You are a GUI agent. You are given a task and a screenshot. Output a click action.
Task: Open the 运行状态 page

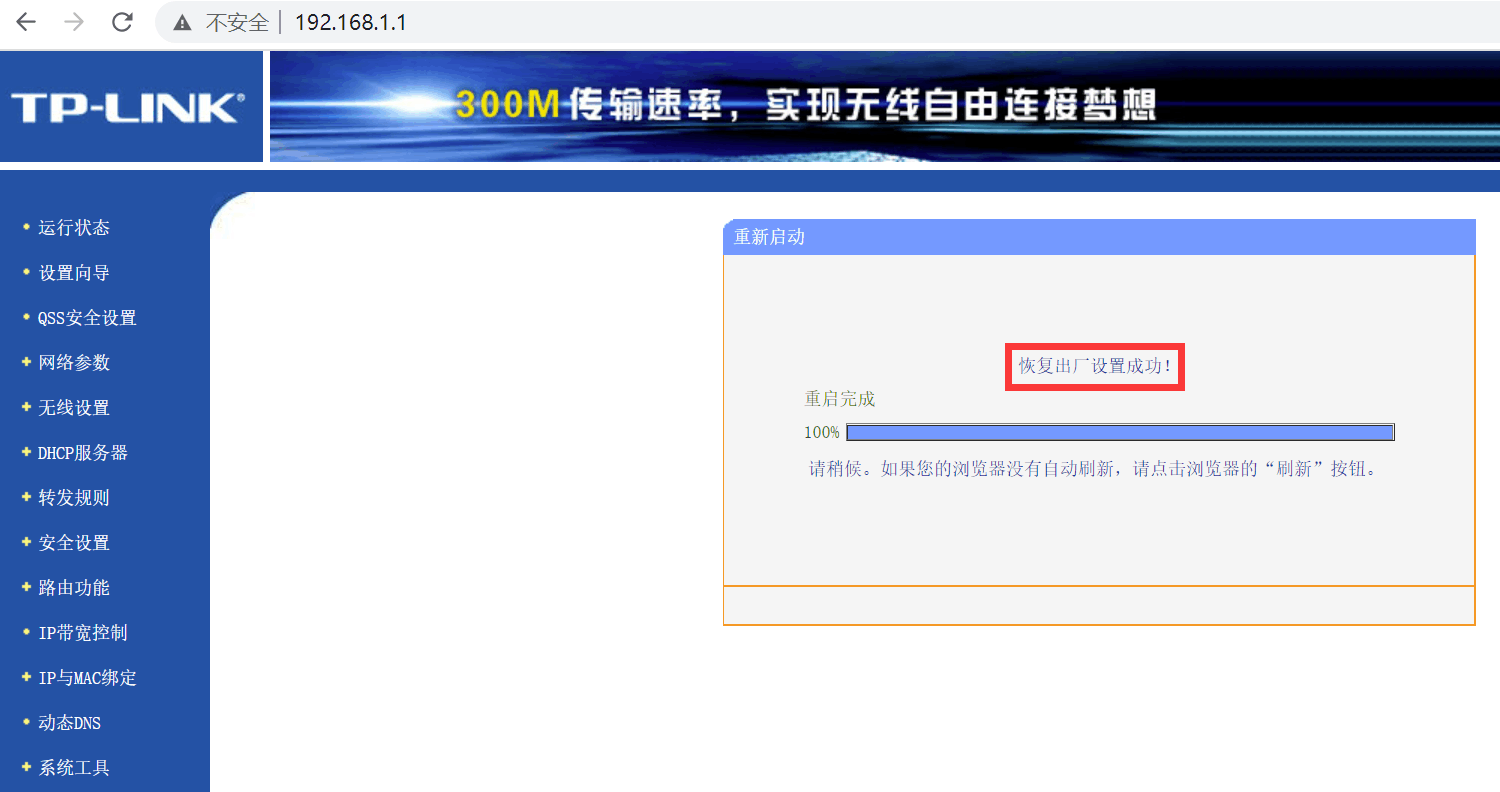[x=72, y=227]
